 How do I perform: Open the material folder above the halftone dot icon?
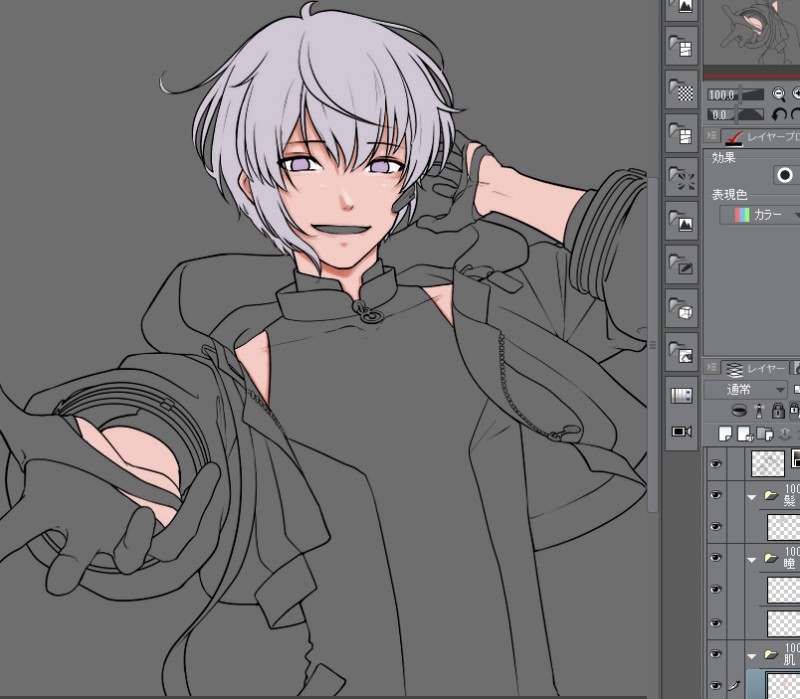click(681, 46)
